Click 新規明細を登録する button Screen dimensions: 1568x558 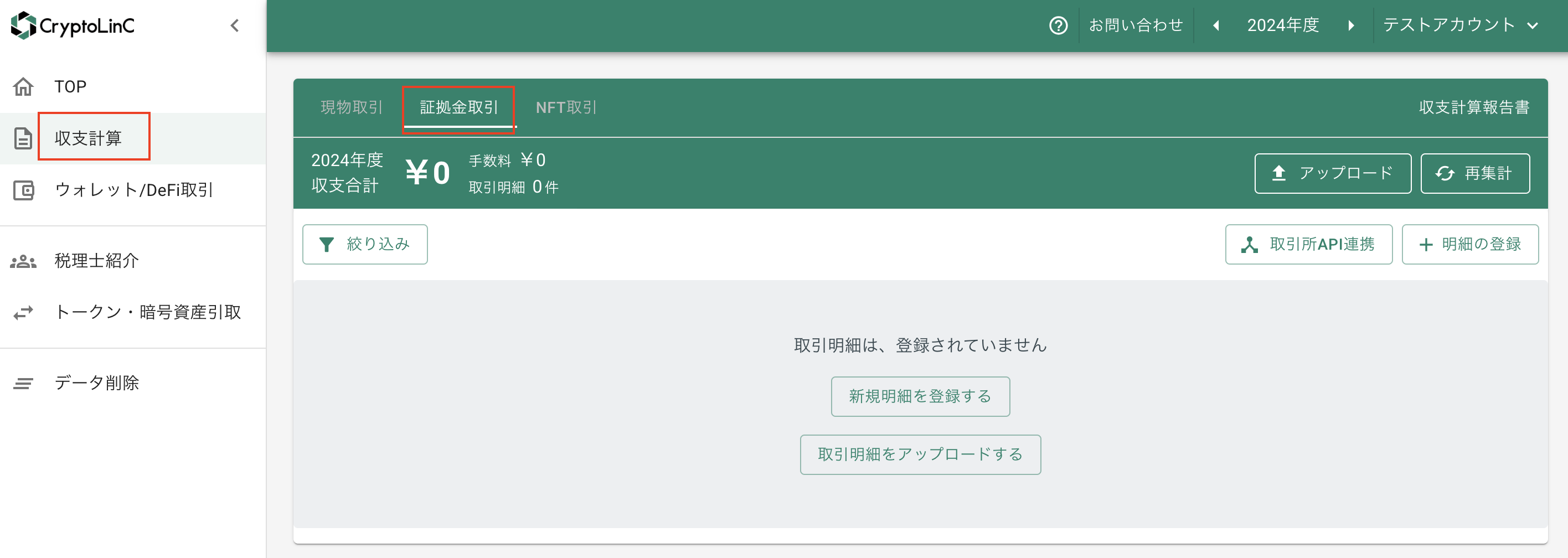[x=920, y=396]
